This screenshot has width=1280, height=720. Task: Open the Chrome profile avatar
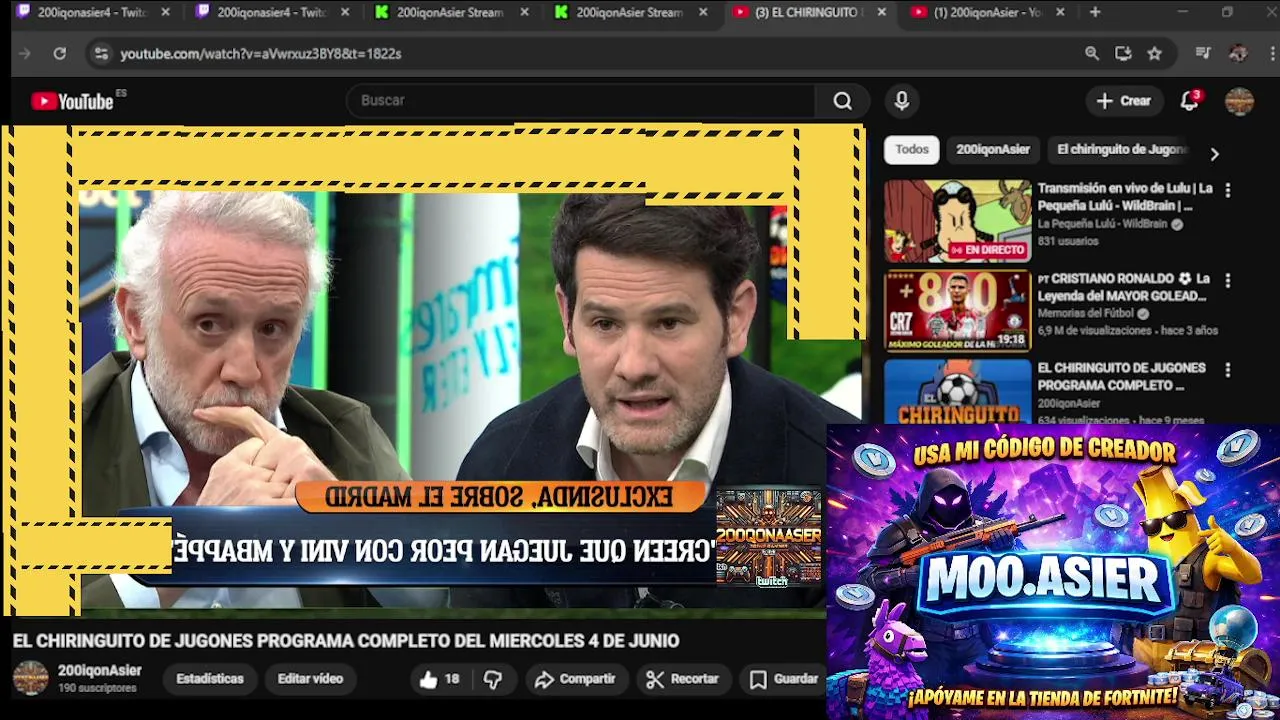[1238, 53]
